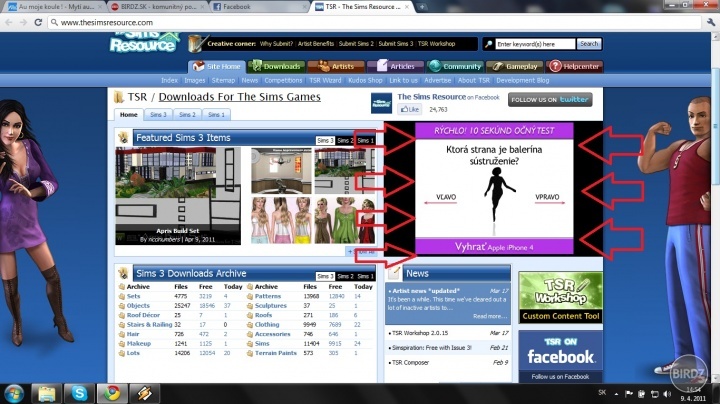Click the TSR Workshop Custom Content Tool banner
Image resolution: width=720 pixels, height=404 pixels.
tap(561, 297)
